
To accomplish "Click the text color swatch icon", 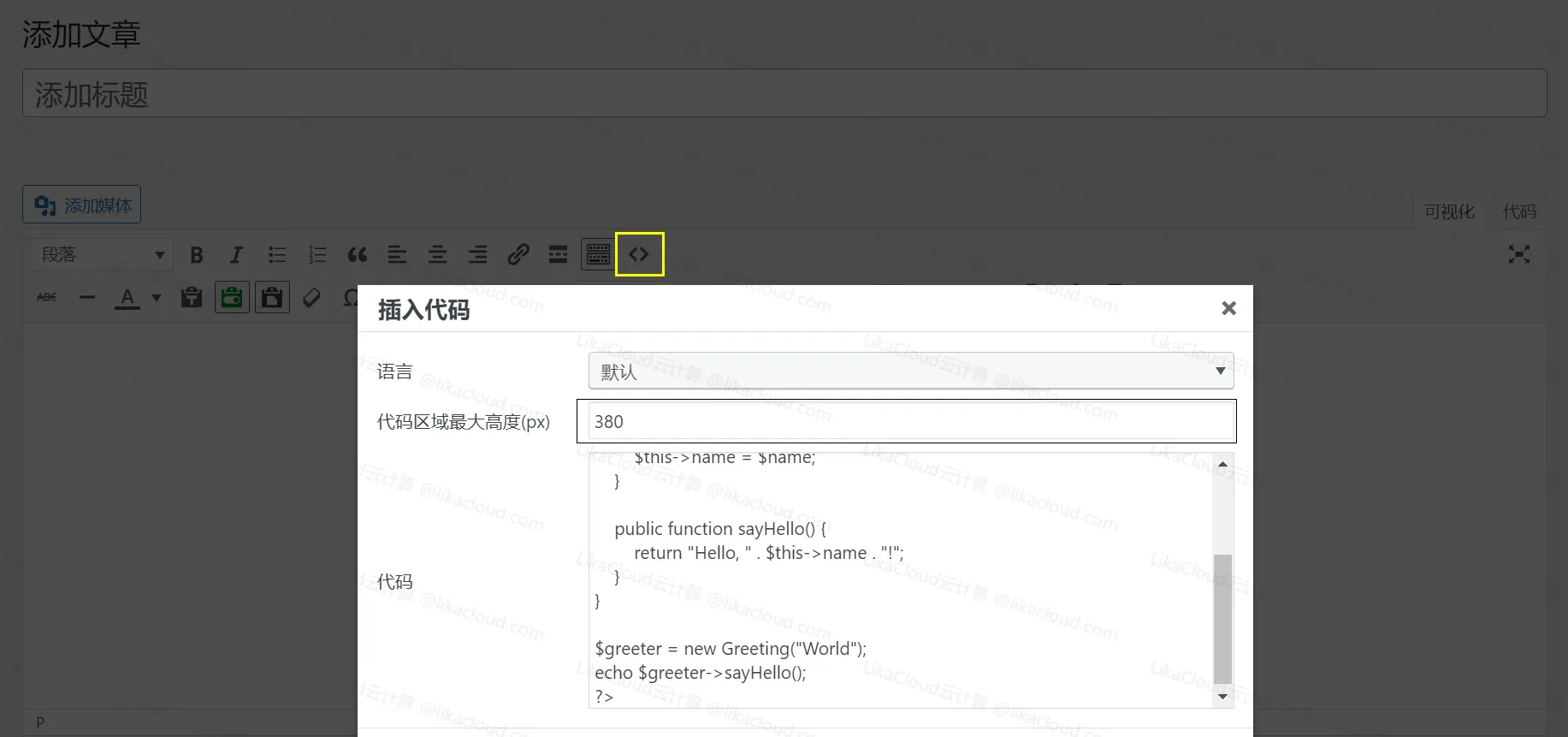I will [127, 297].
